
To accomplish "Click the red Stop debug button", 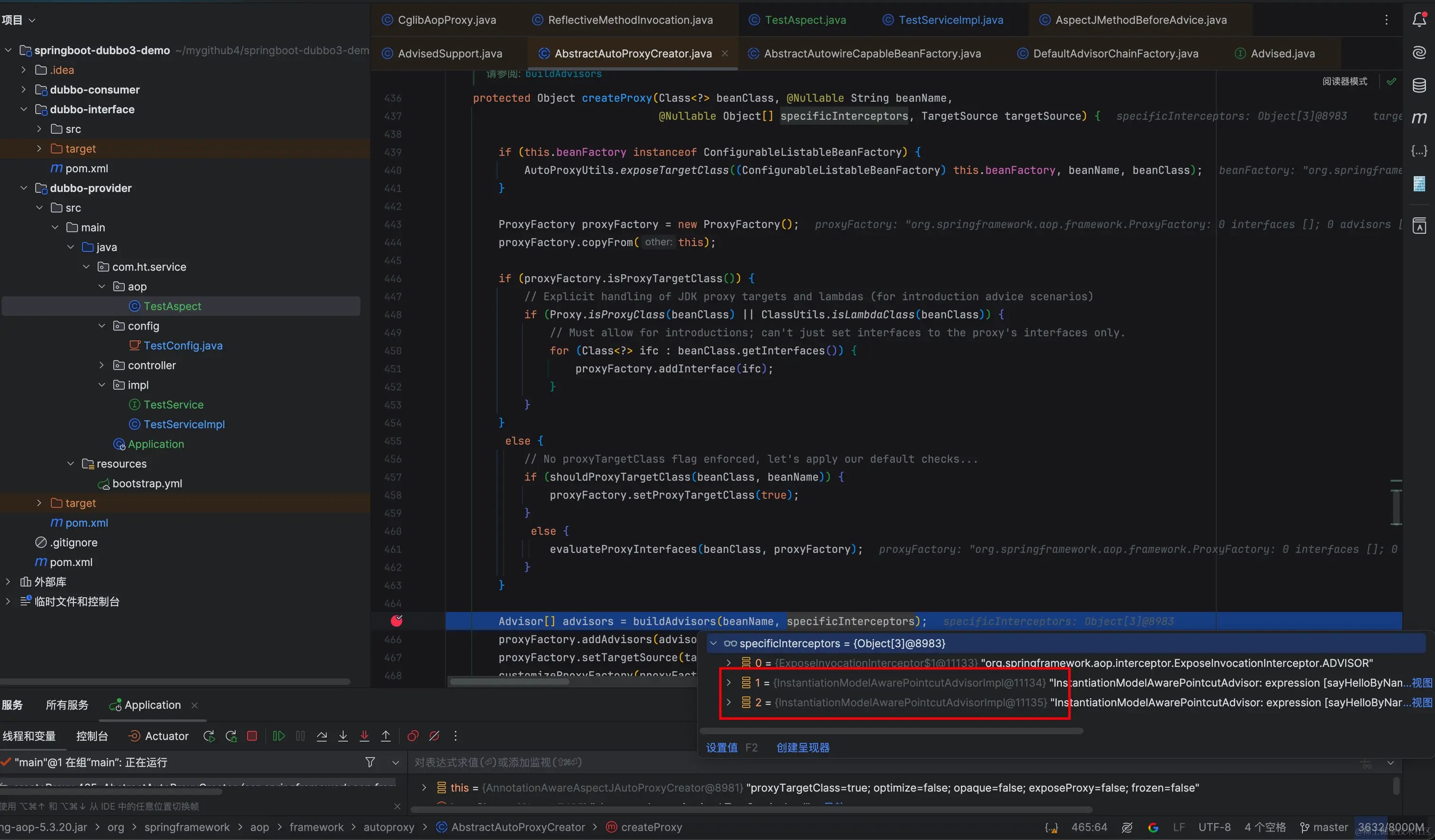I will pos(252,736).
